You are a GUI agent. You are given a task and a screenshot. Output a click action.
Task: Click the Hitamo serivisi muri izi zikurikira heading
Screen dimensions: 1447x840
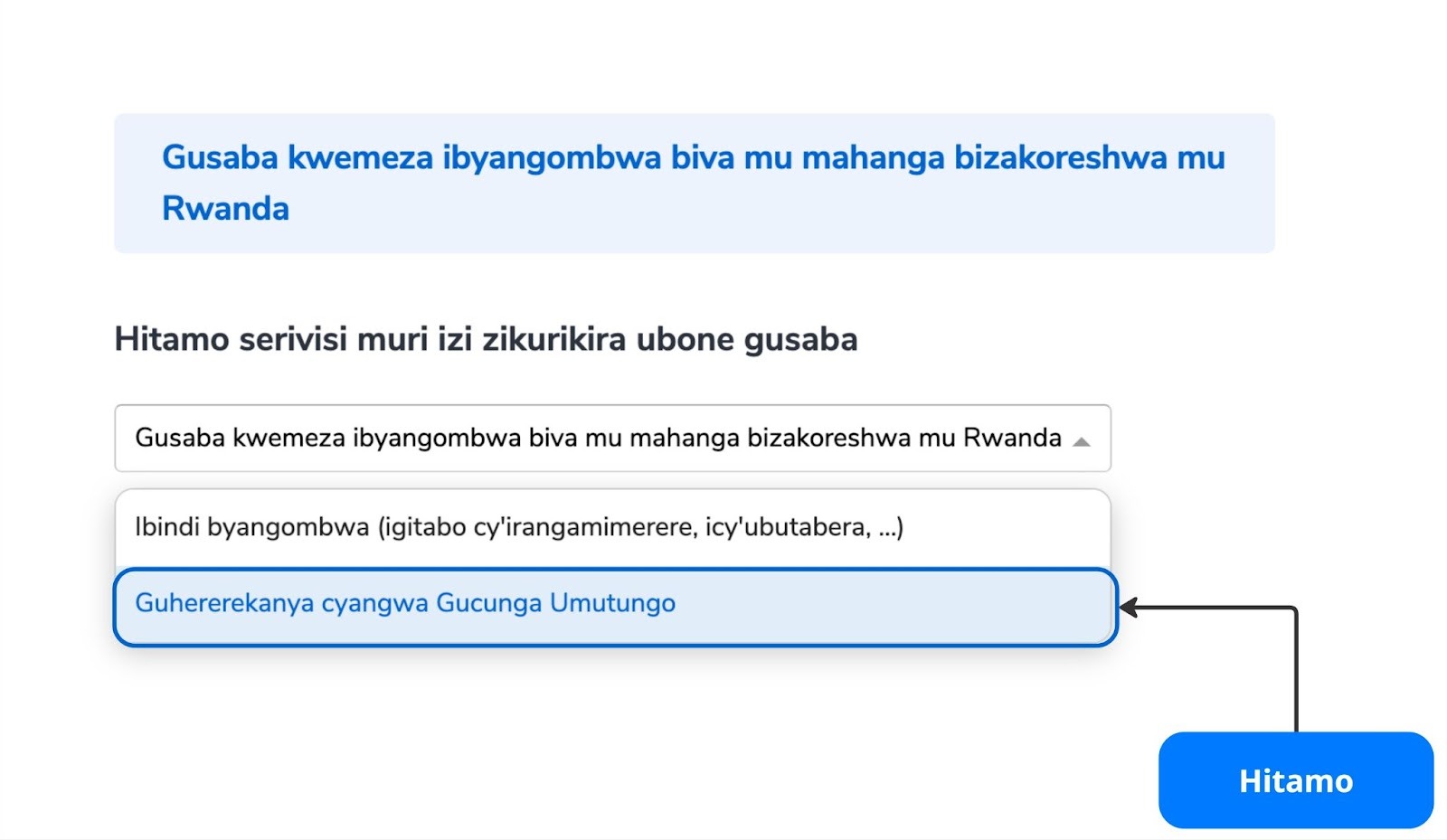point(486,339)
